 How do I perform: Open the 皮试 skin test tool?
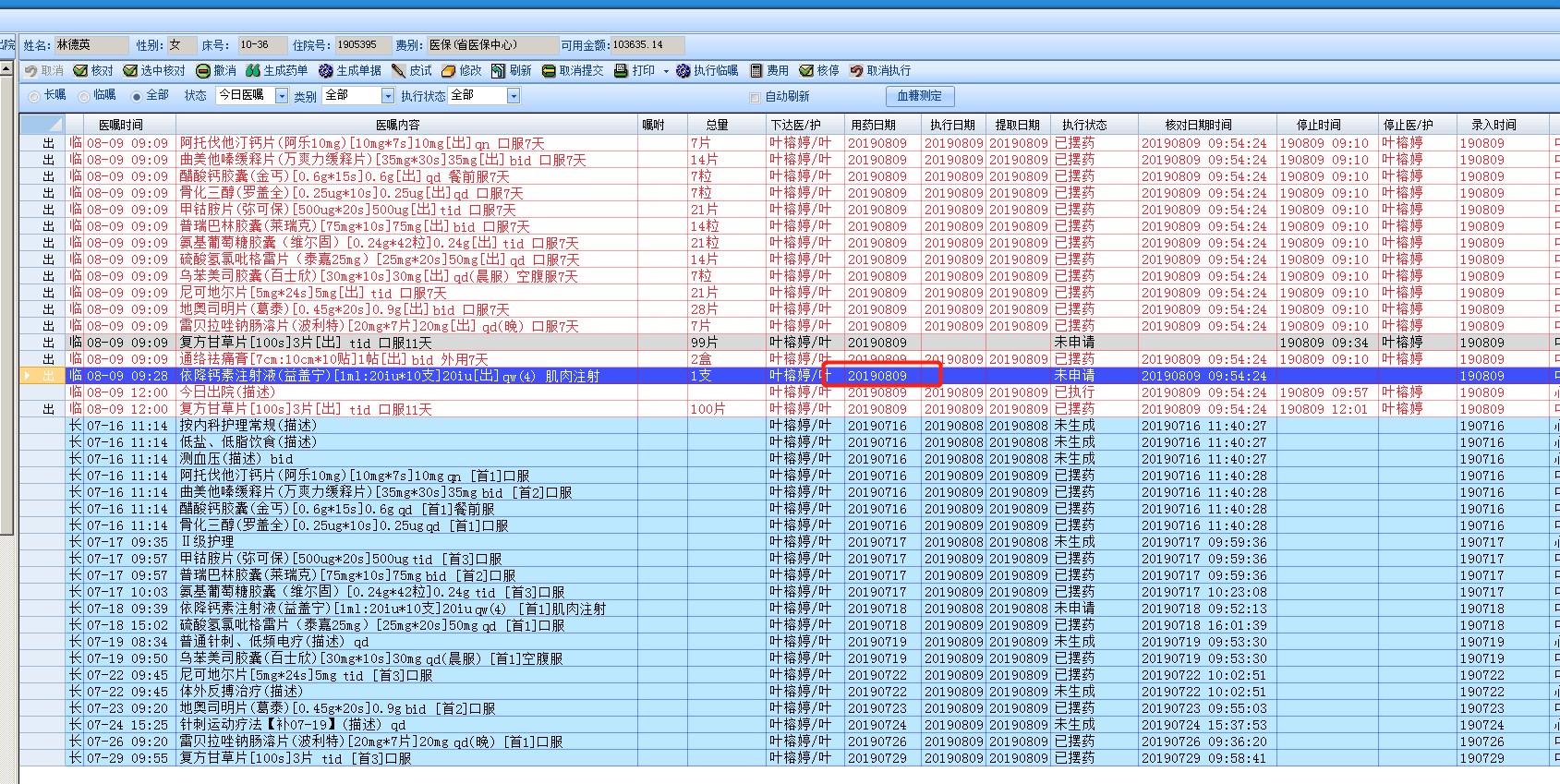click(412, 71)
